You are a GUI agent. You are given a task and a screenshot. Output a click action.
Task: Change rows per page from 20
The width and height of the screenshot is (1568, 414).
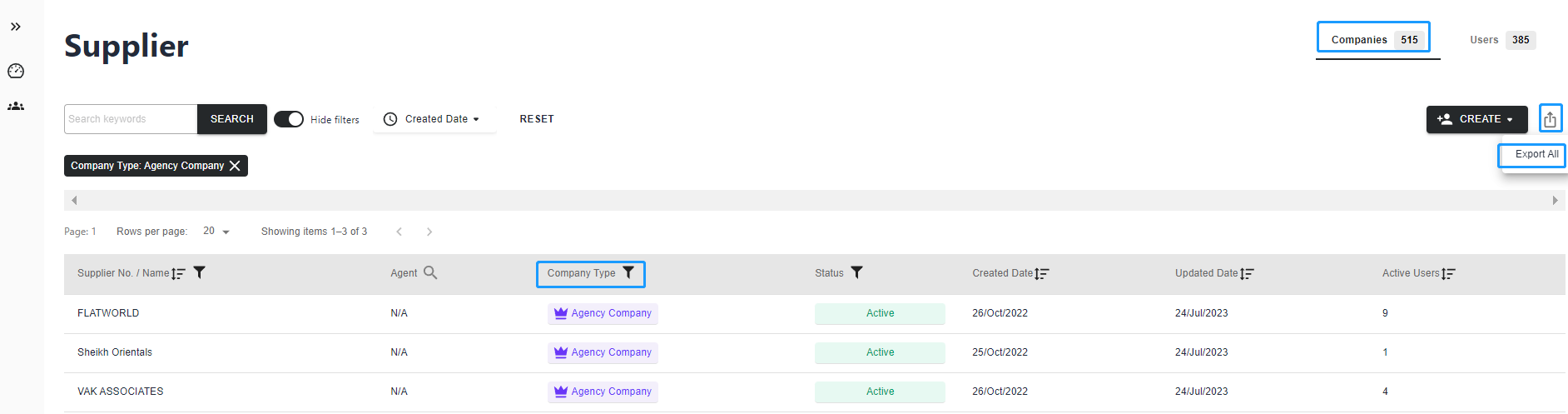click(216, 232)
